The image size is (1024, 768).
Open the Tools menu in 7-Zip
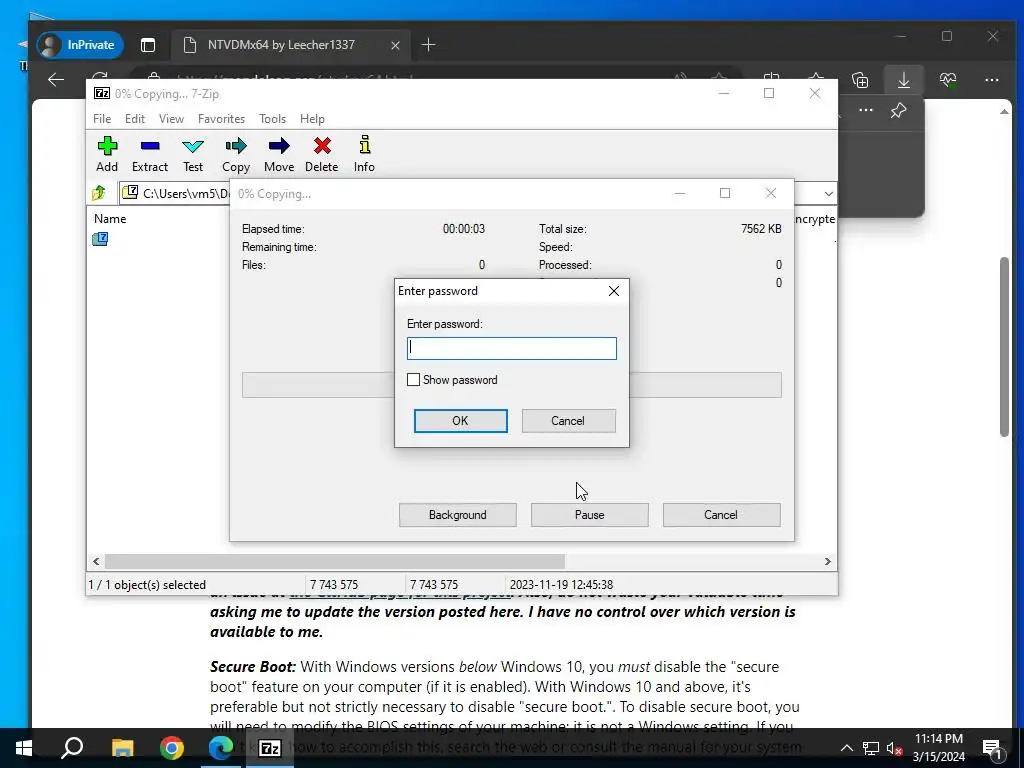click(272, 119)
